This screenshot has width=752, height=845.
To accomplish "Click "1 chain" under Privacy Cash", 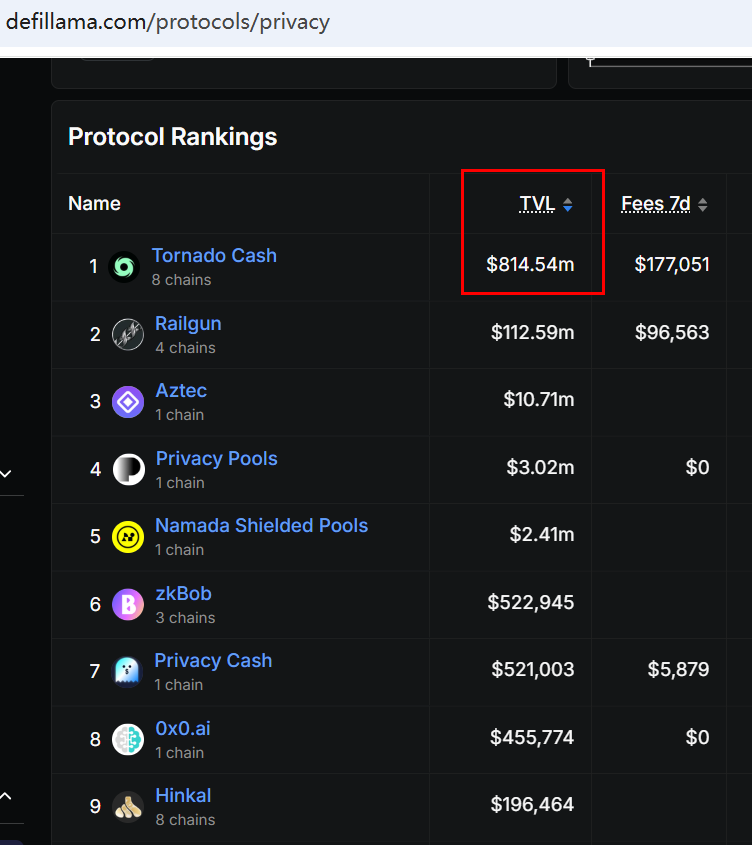I will (178, 685).
